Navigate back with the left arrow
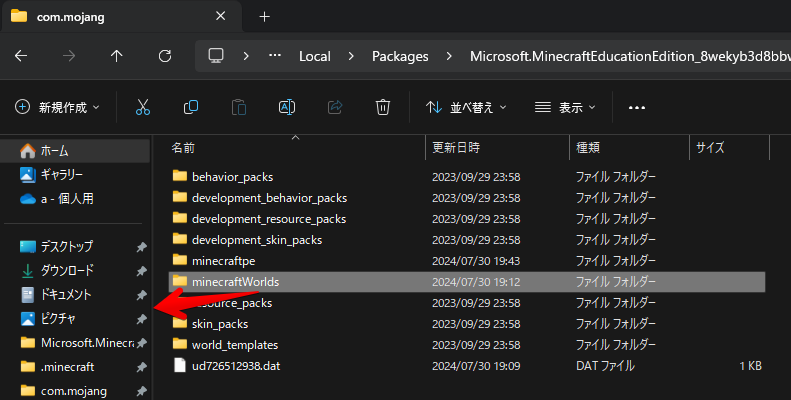Viewport: 791px width, 400px height. click(x=21, y=56)
